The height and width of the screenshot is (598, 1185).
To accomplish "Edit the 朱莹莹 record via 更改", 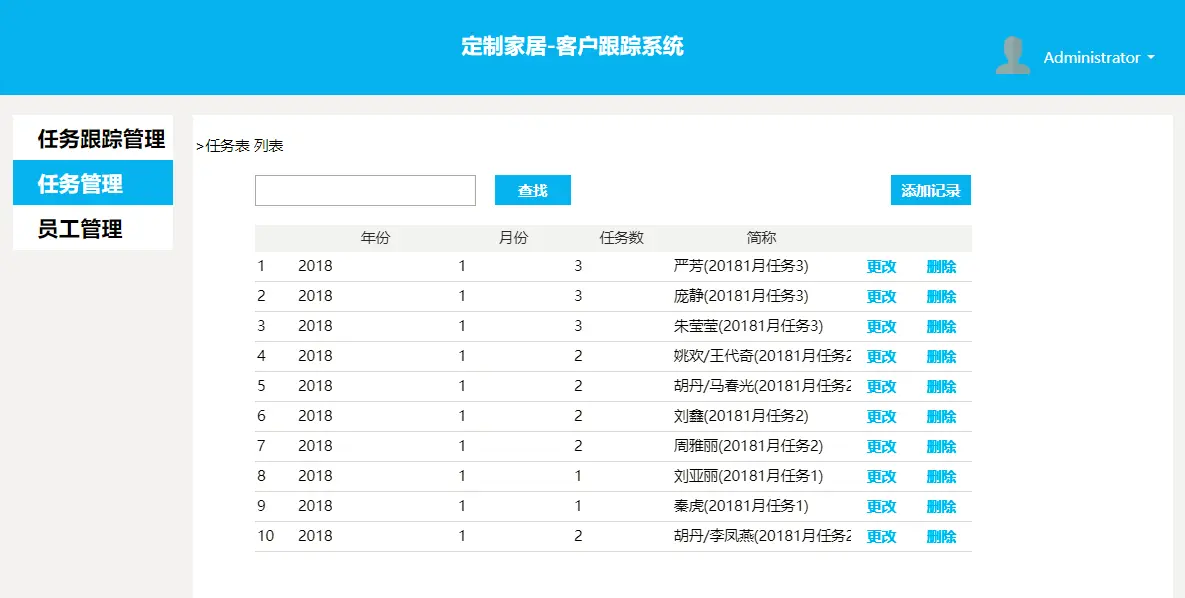I will [x=881, y=327].
